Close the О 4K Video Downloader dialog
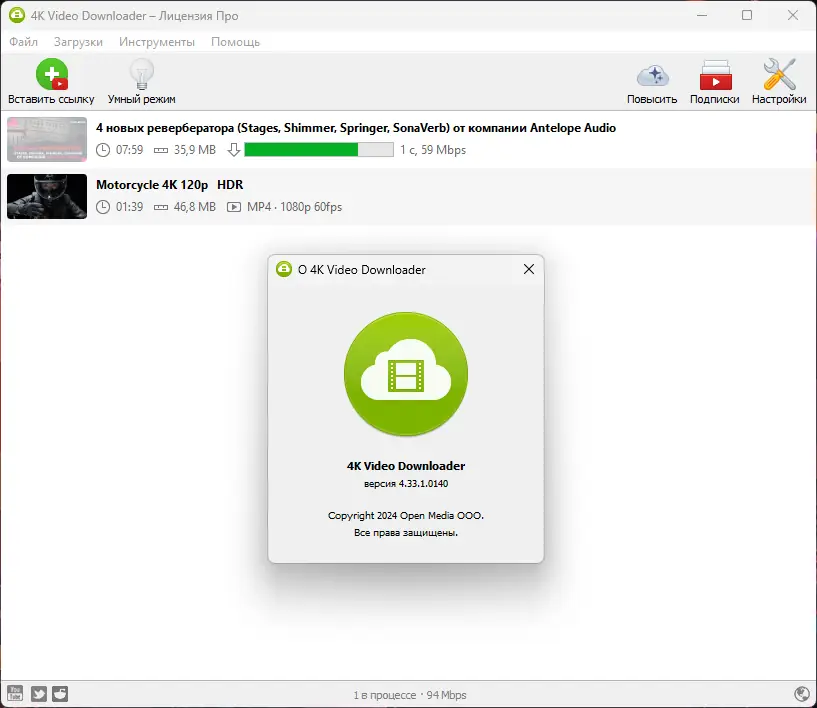The height and width of the screenshot is (708, 817). (x=529, y=269)
